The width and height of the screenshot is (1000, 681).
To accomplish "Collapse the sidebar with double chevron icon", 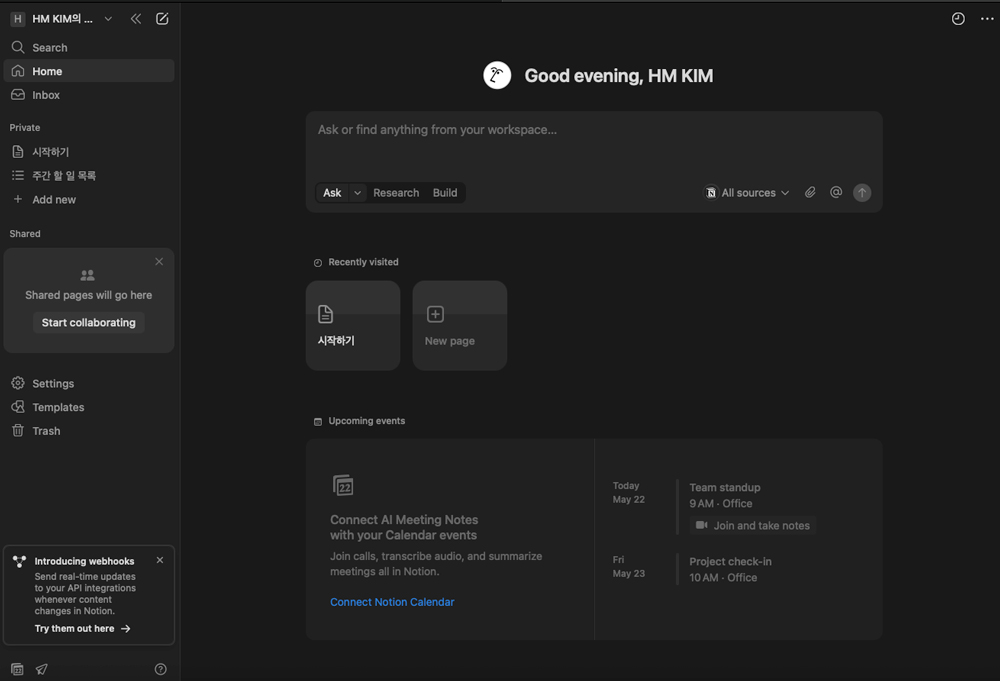I will coord(136,19).
